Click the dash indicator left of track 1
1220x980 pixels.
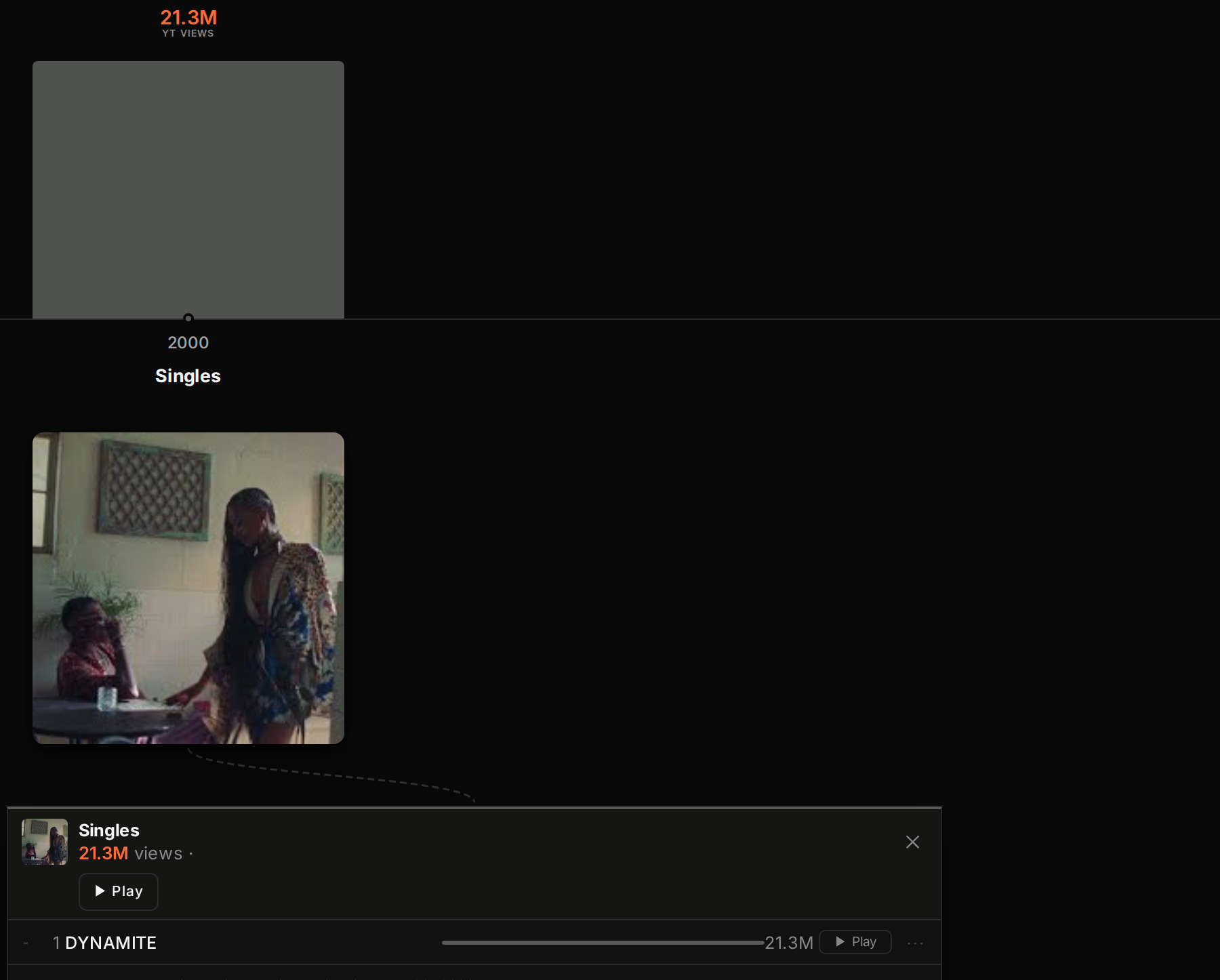click(x=26, y=943)
